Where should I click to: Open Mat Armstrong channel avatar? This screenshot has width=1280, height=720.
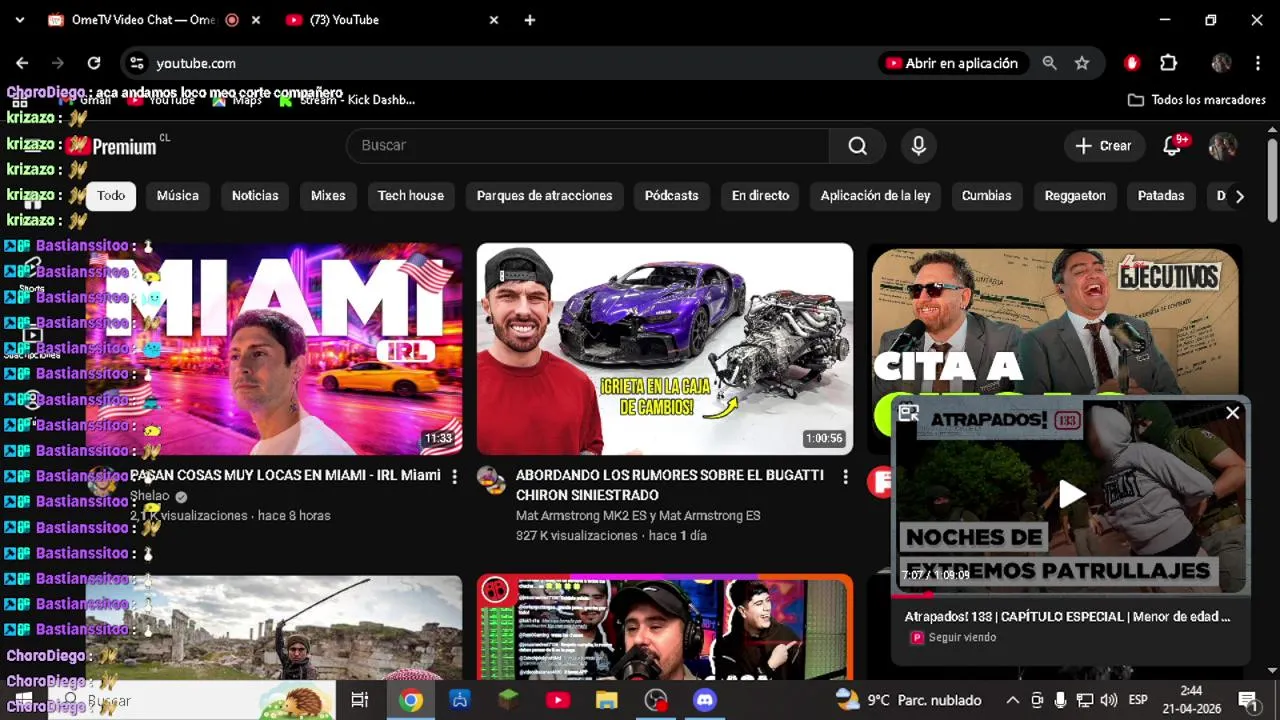(491, 481)
